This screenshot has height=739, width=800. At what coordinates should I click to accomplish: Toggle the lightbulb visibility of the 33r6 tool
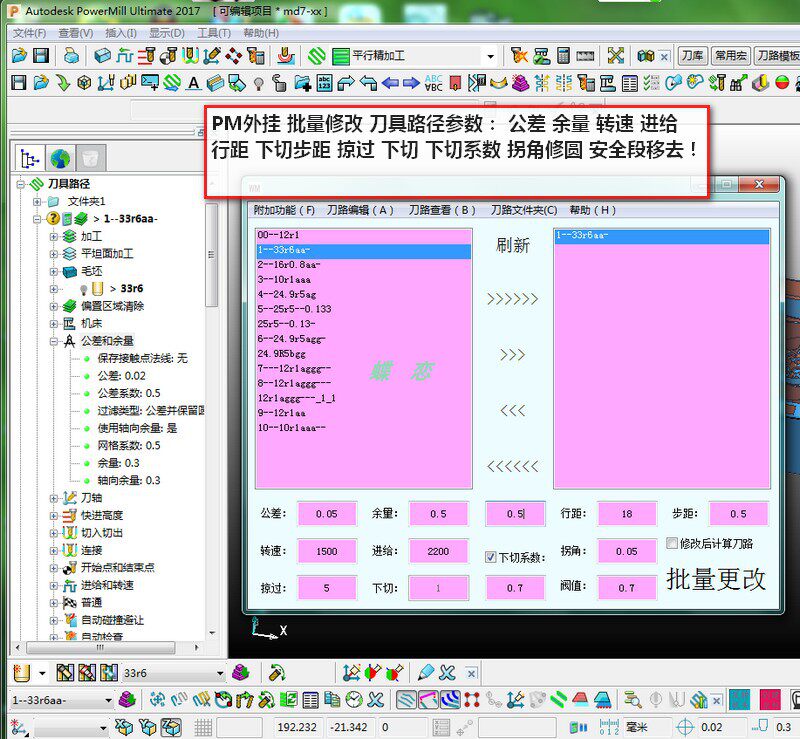[82, 288]
